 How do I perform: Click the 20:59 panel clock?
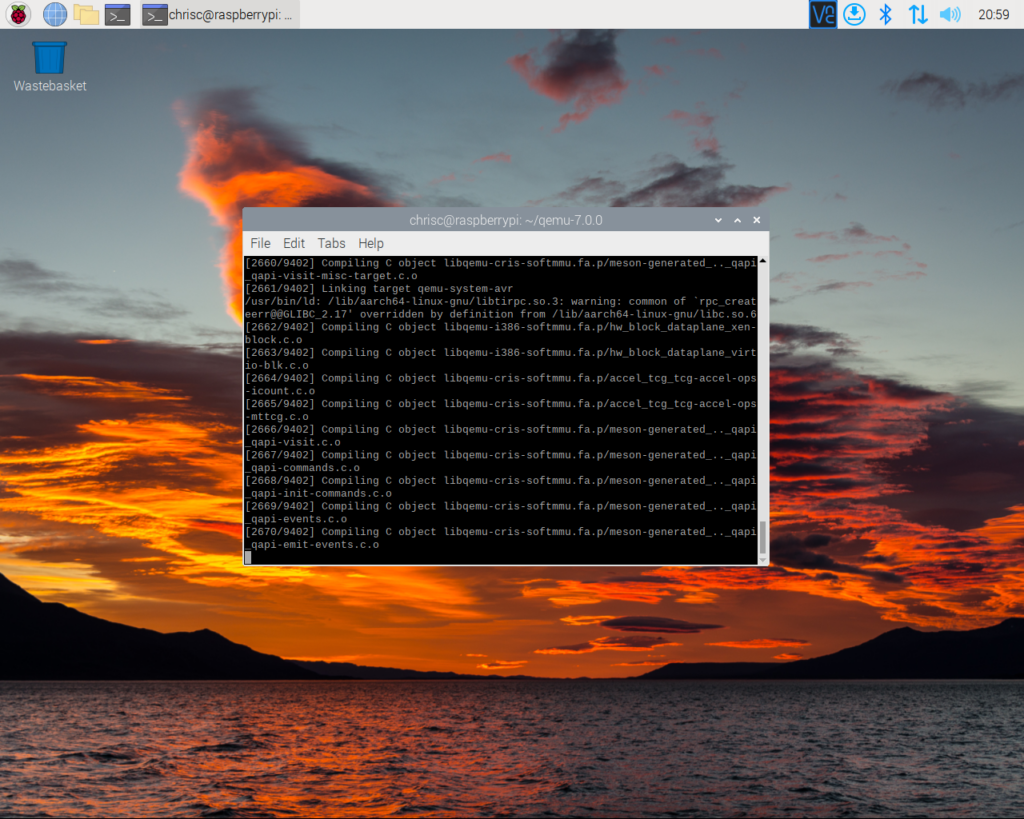[x=993, y=14]
